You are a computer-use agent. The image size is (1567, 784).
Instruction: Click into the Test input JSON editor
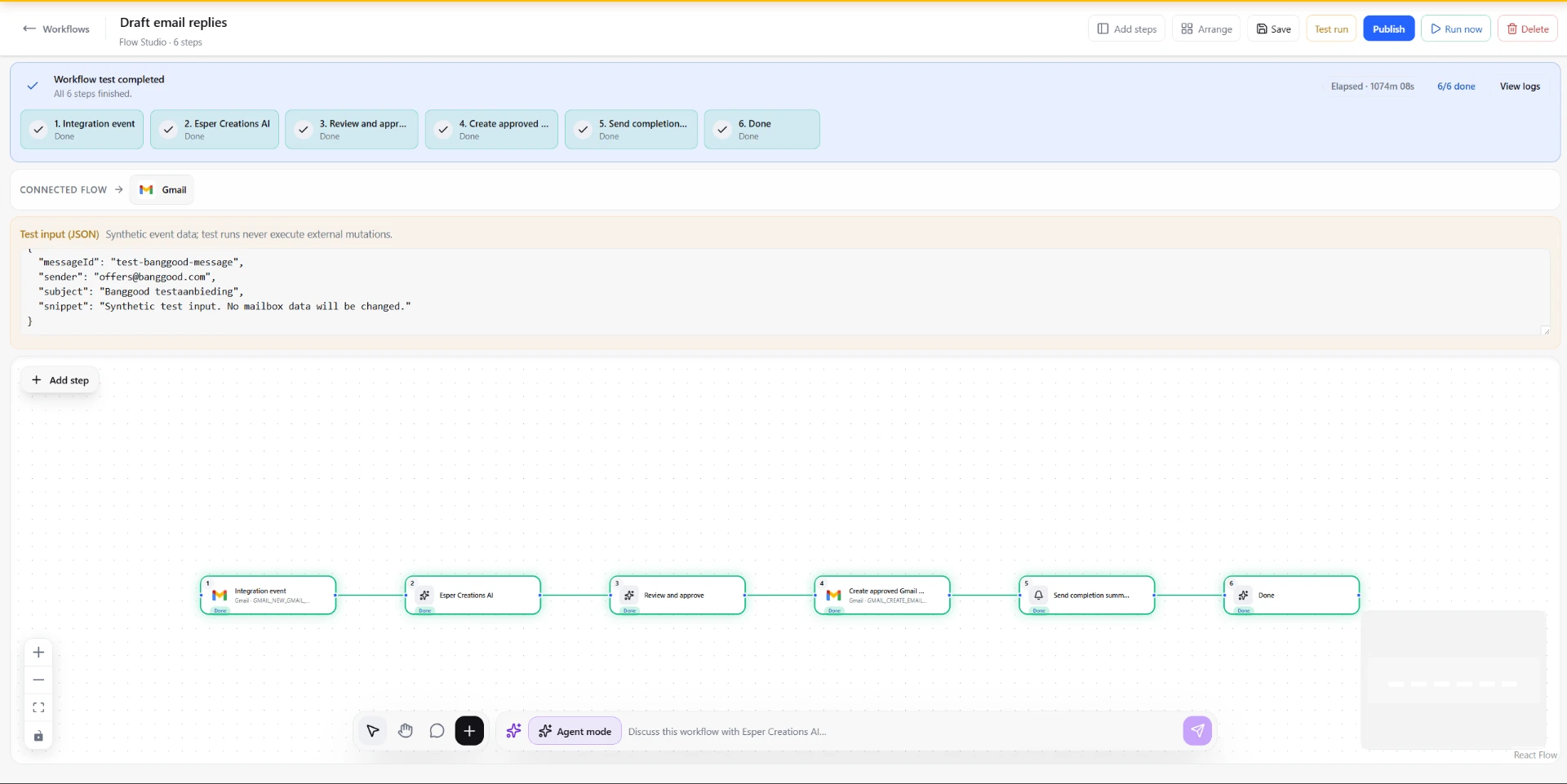coord(785,291)
